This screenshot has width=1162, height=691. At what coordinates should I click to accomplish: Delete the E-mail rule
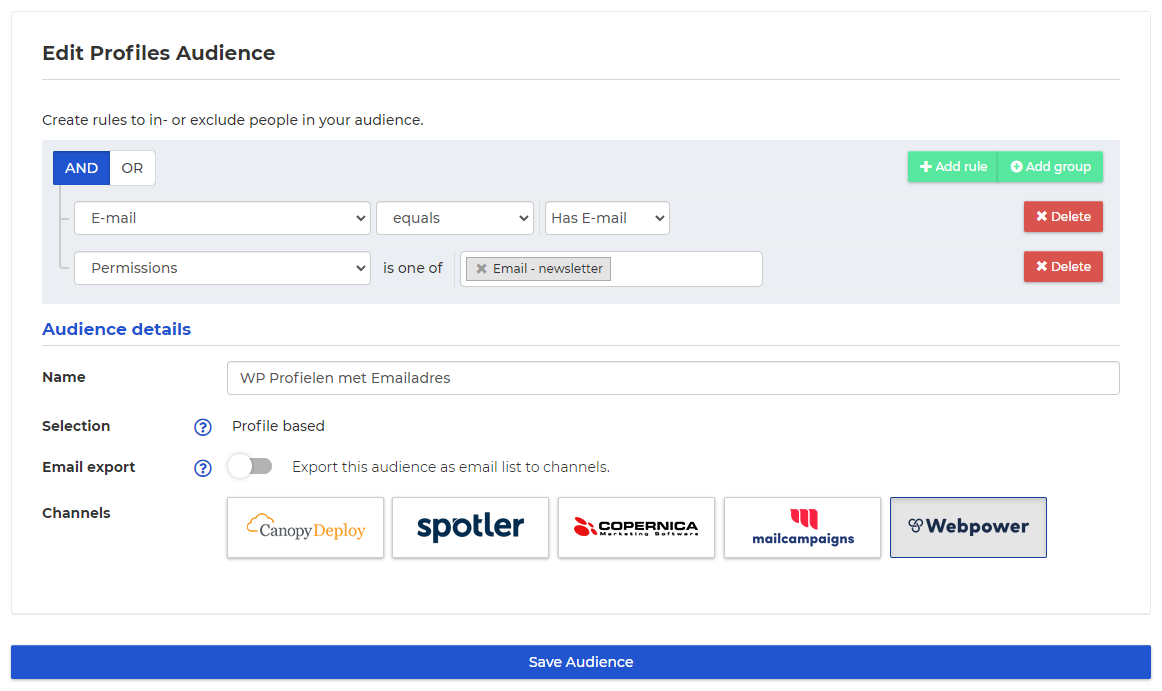[x=1063, y=216]
